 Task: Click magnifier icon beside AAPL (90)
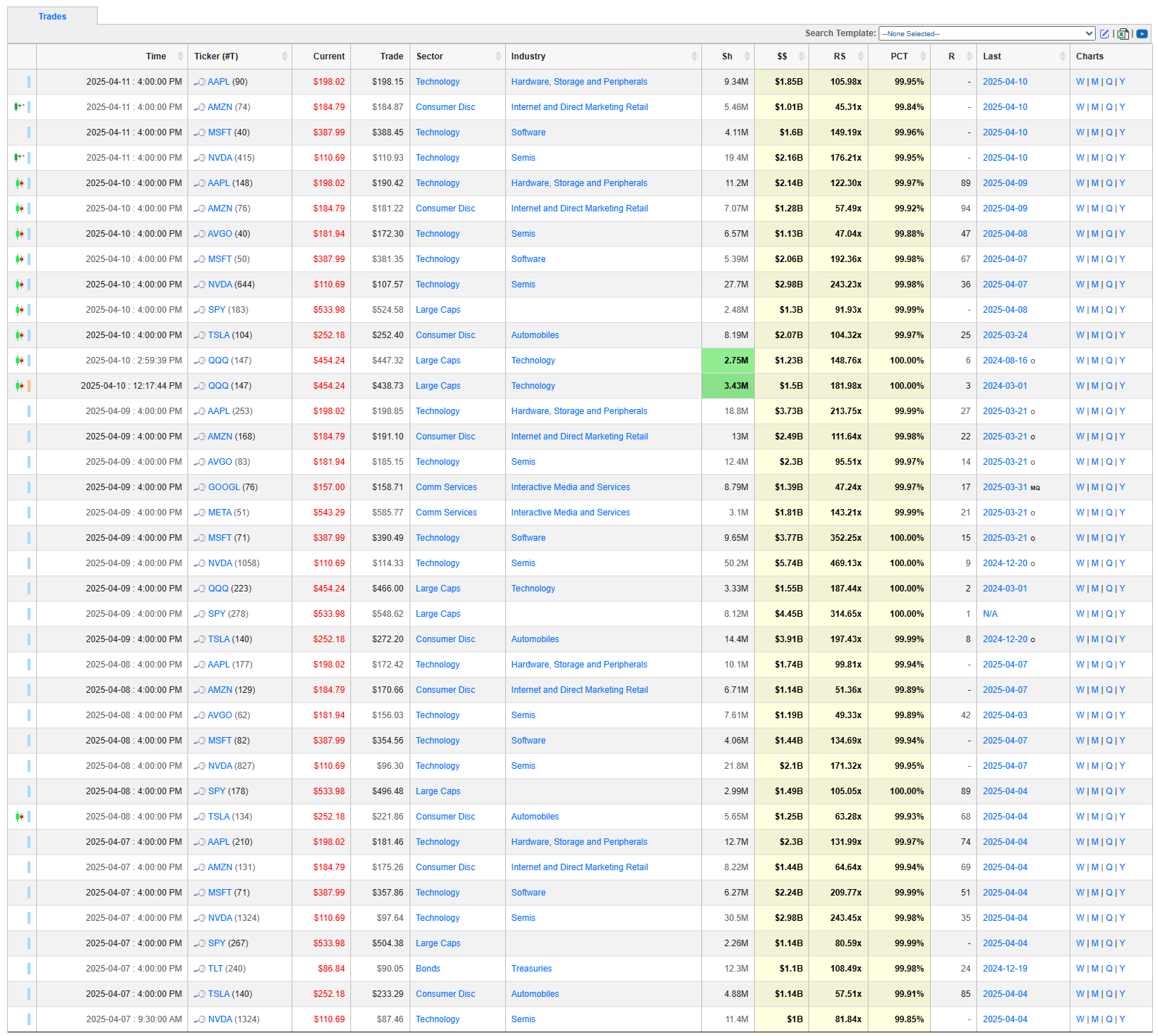point(200,82)
